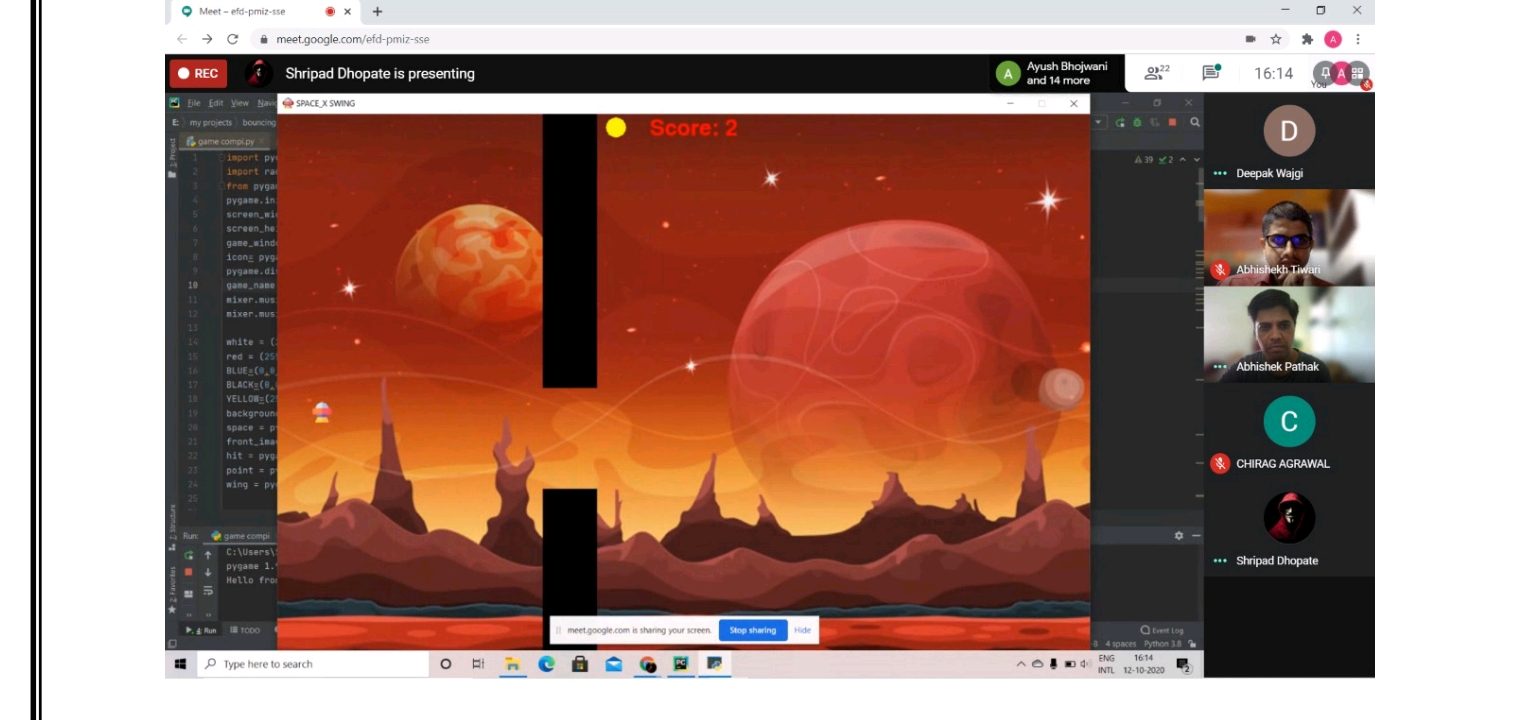
Task: Hide the screen sharing notification bar
Action: coord(802,630)
